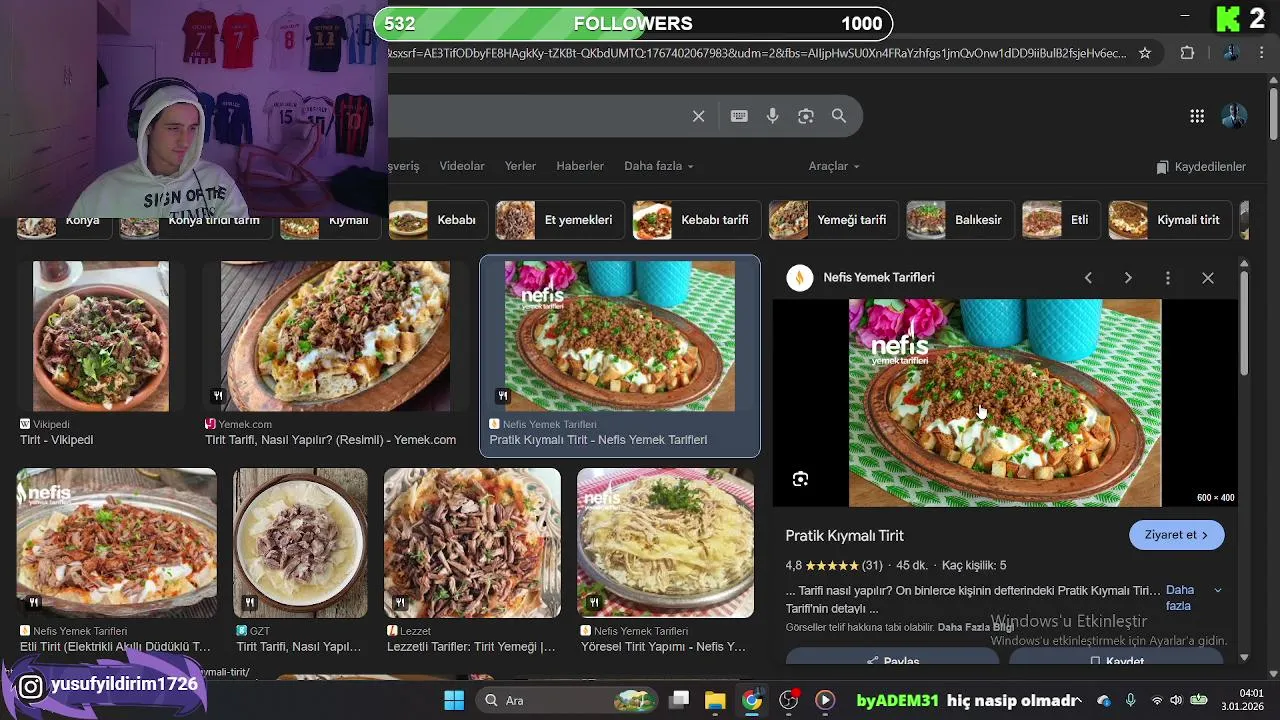Start voice search with the microphone icon

pos(772,116)
